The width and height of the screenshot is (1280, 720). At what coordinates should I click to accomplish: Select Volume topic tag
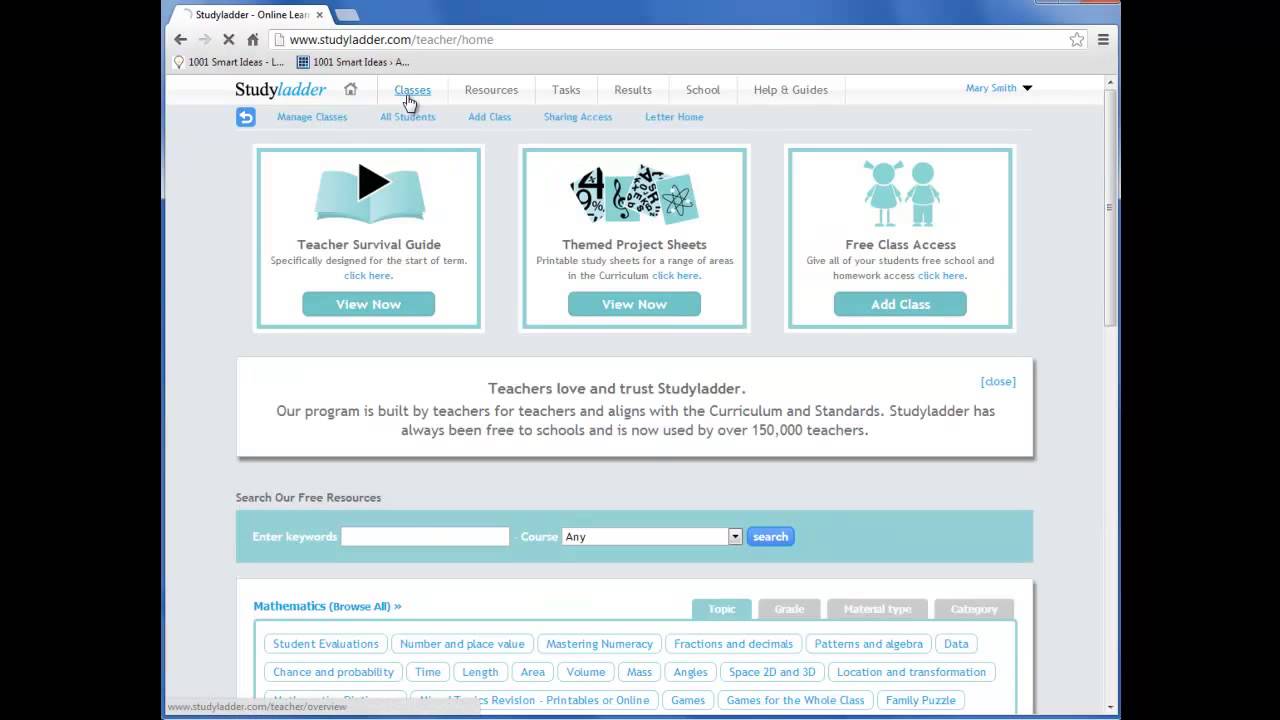(586, 672)
